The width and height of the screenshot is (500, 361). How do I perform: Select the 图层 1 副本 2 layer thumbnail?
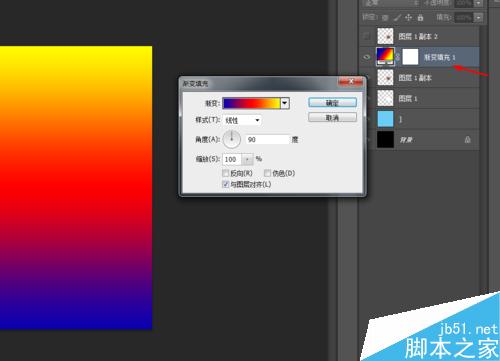click(385, 36)
